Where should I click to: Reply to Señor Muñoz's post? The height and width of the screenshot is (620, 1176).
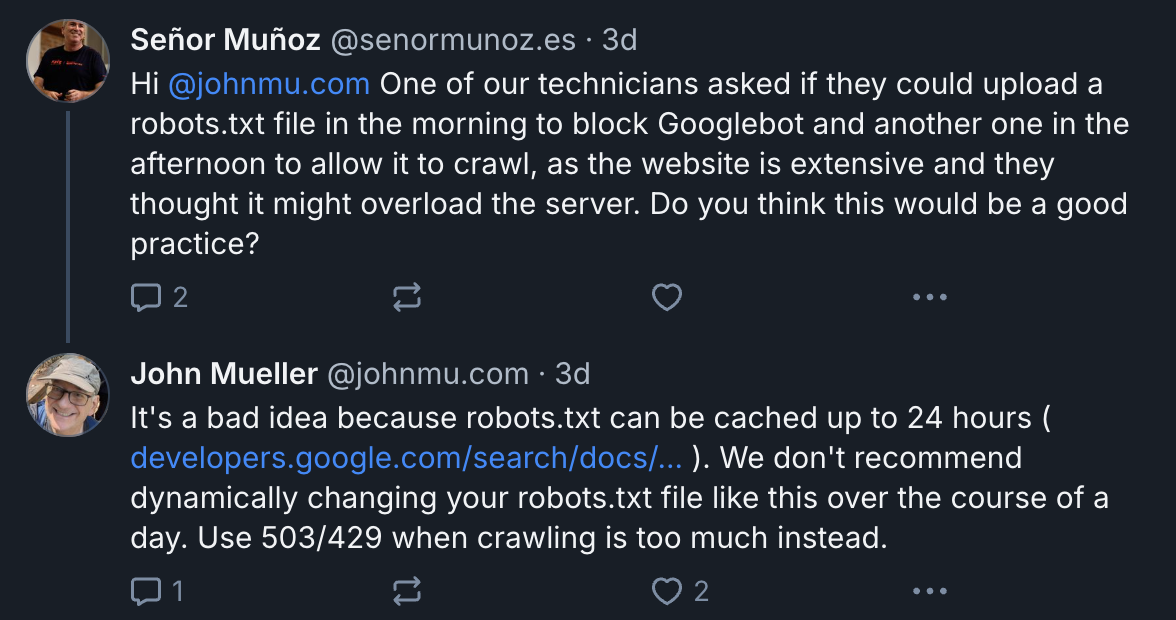click(x=148, y=296)
